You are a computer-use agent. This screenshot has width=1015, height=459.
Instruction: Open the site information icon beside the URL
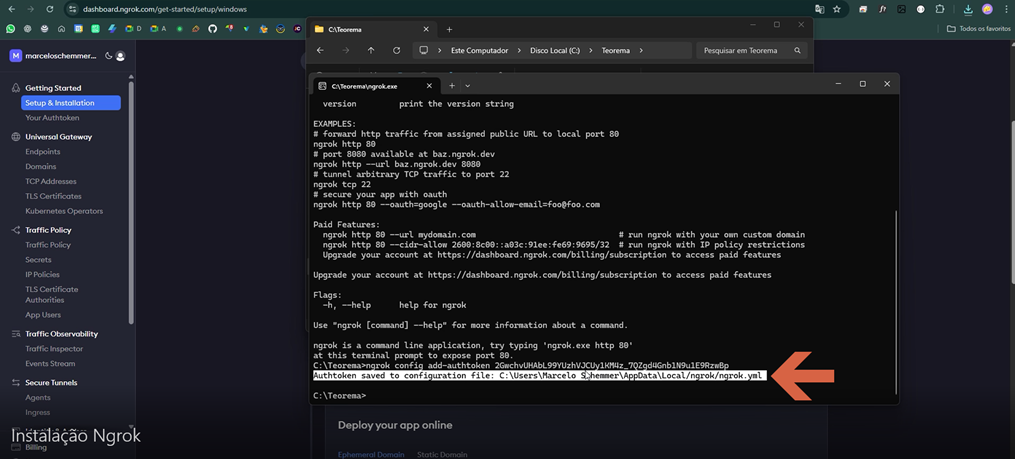tap(72, 10)
